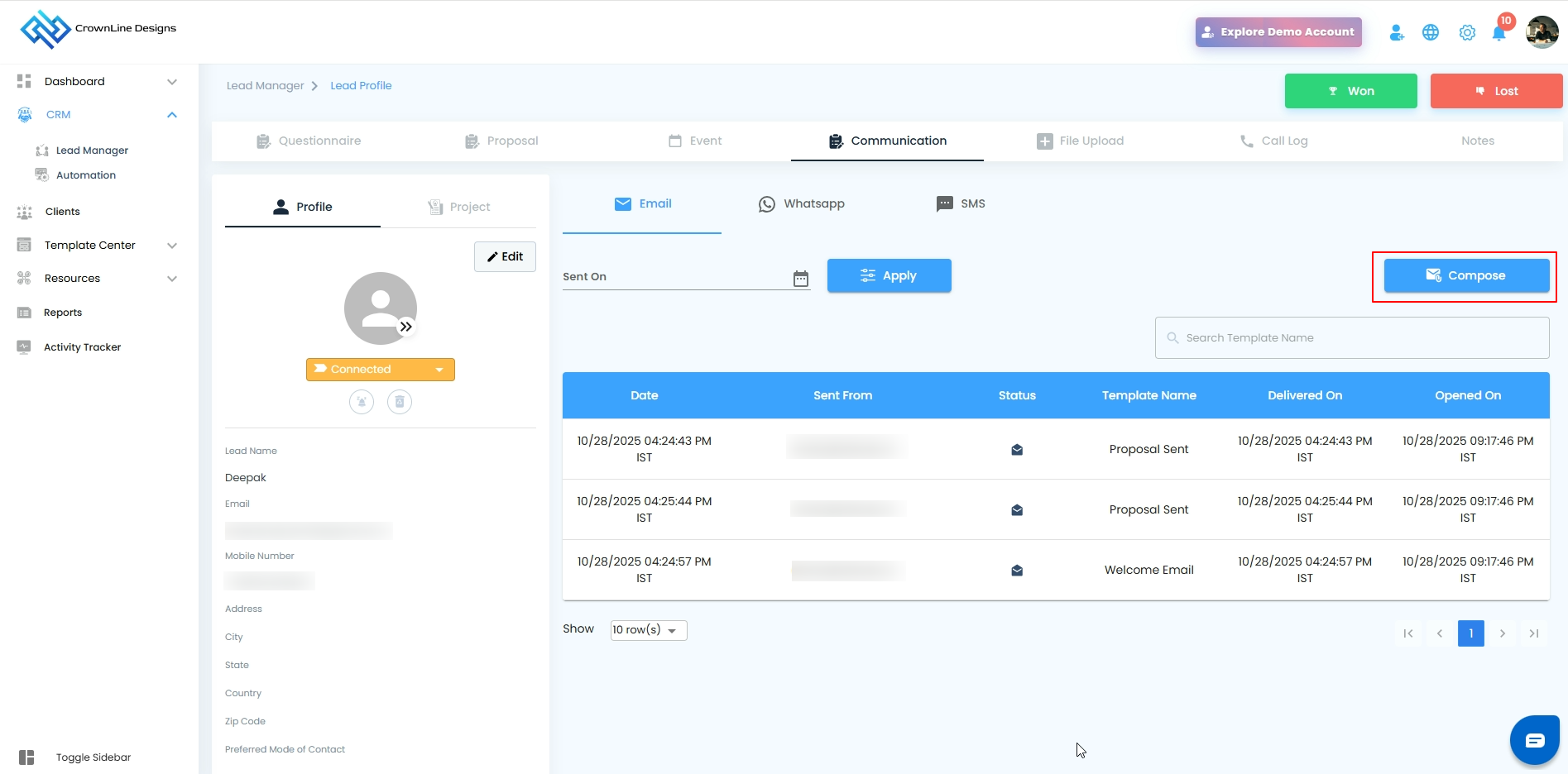Switch to the Project tab in lead panel
The image size is (1568, 774).
click(458, 207)
